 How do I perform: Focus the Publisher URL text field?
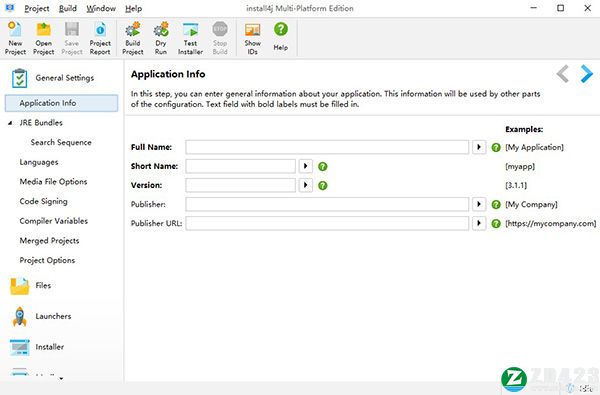point(327,223)
